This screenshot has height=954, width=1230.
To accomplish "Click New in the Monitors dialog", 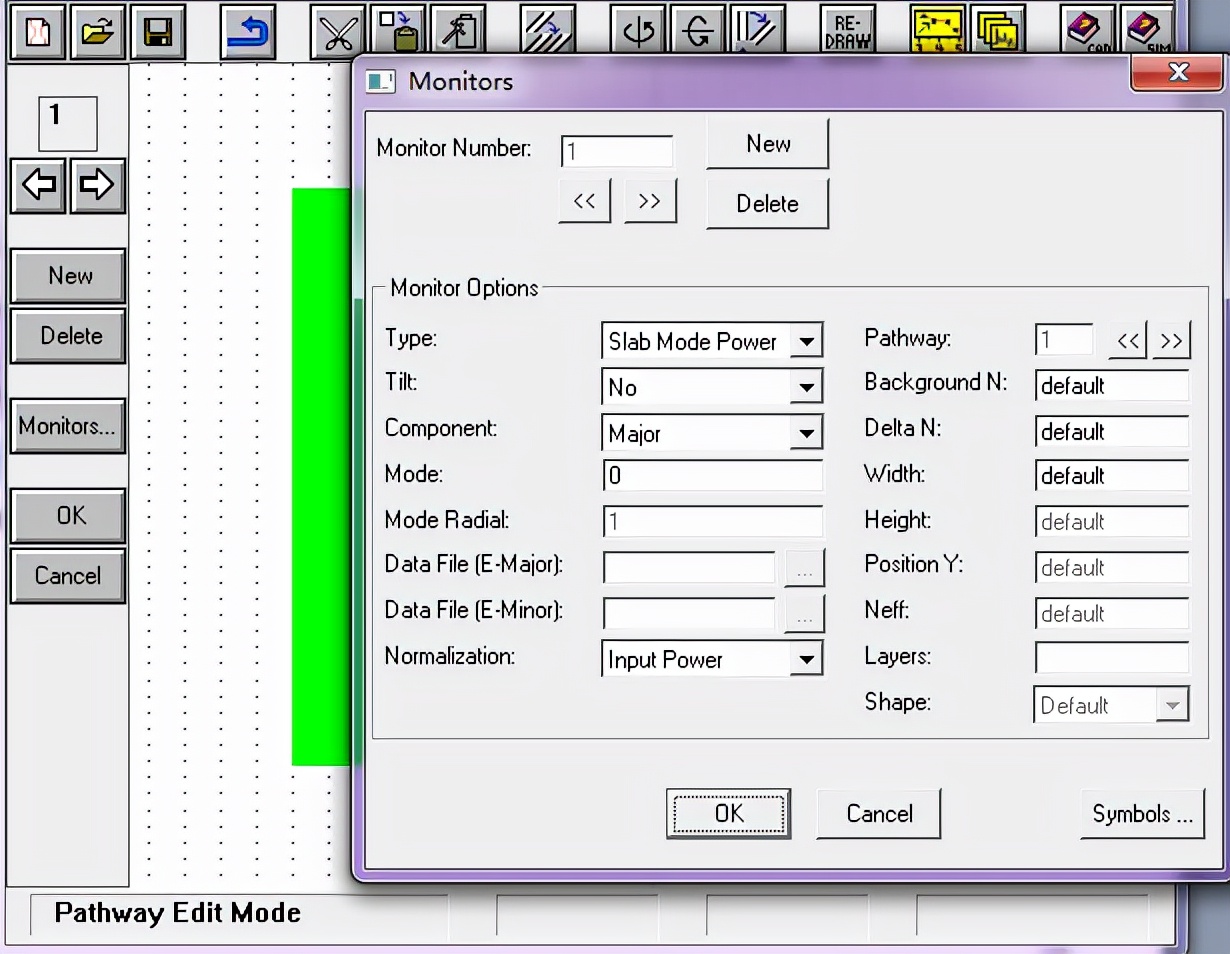I will [768, 144].
